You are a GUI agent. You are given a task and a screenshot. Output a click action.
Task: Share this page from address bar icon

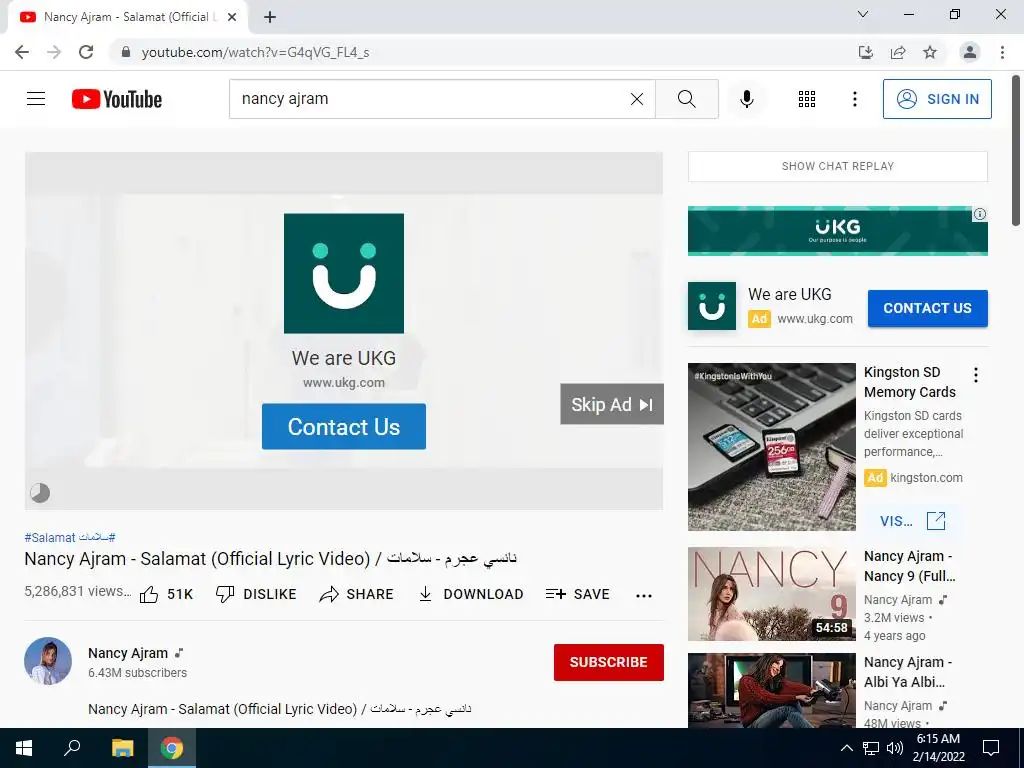[898, 52]
